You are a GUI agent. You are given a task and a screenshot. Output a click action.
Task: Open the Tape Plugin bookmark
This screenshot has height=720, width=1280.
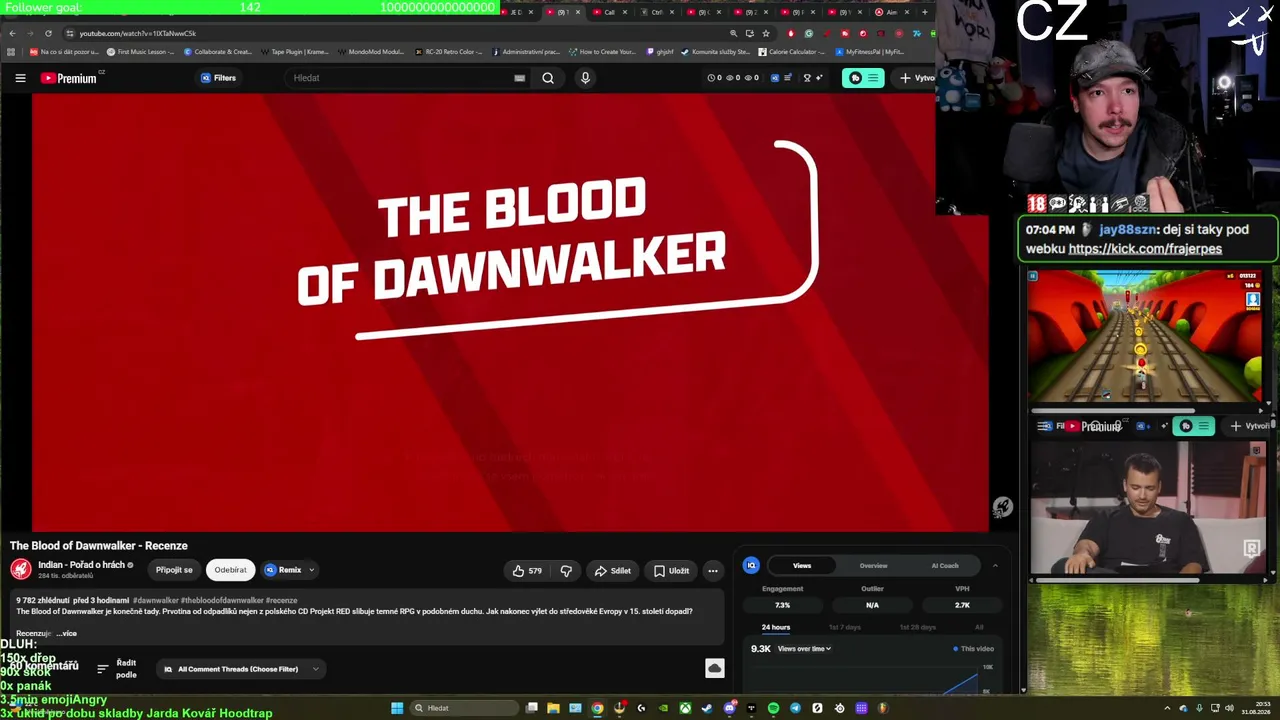tap(294, 52)
